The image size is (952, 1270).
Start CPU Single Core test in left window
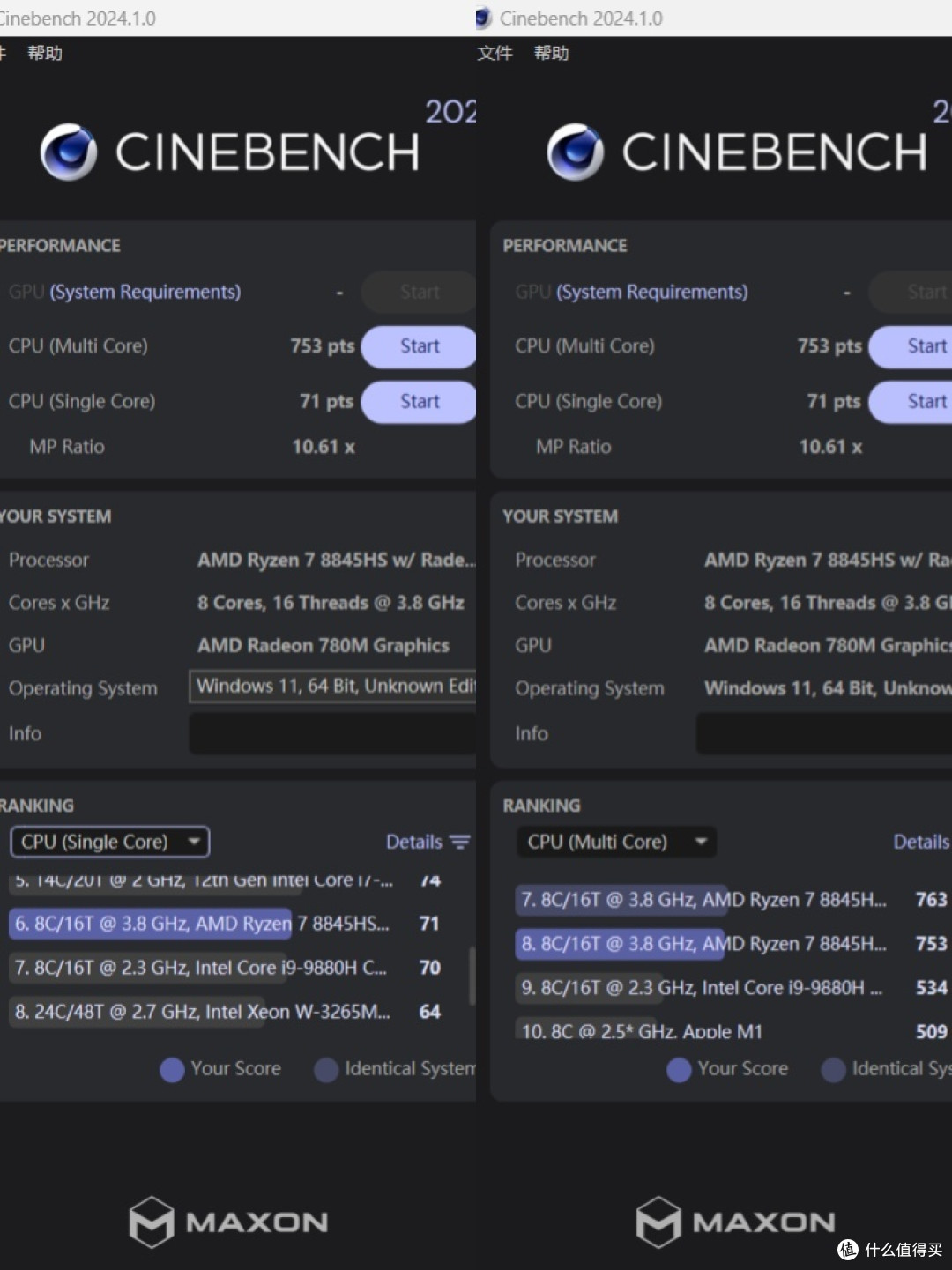click(x=420, y=402)
